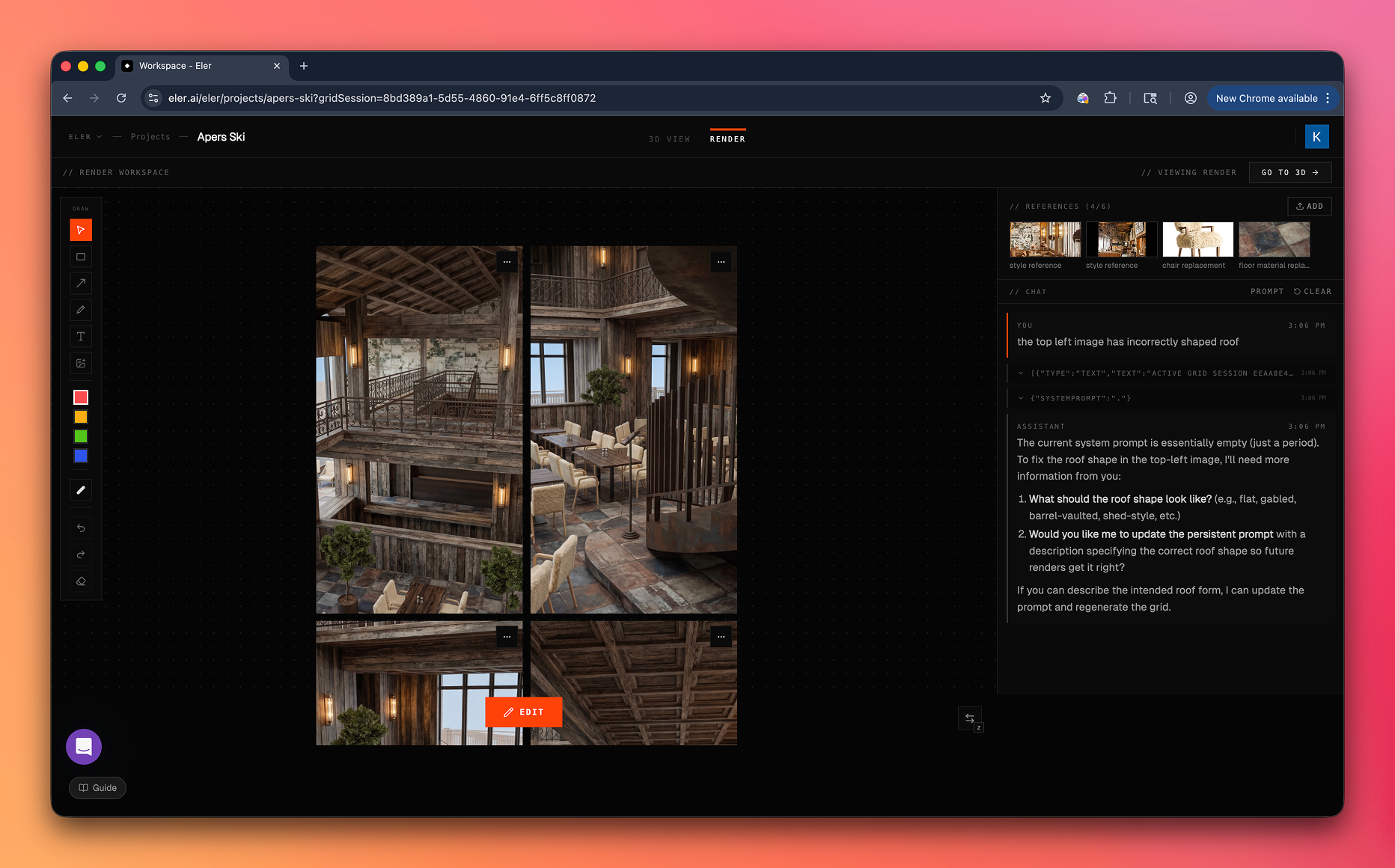Open options menu on top-left render
The height and width of the screenshot is (868, 1395).
tap(507, 262)
